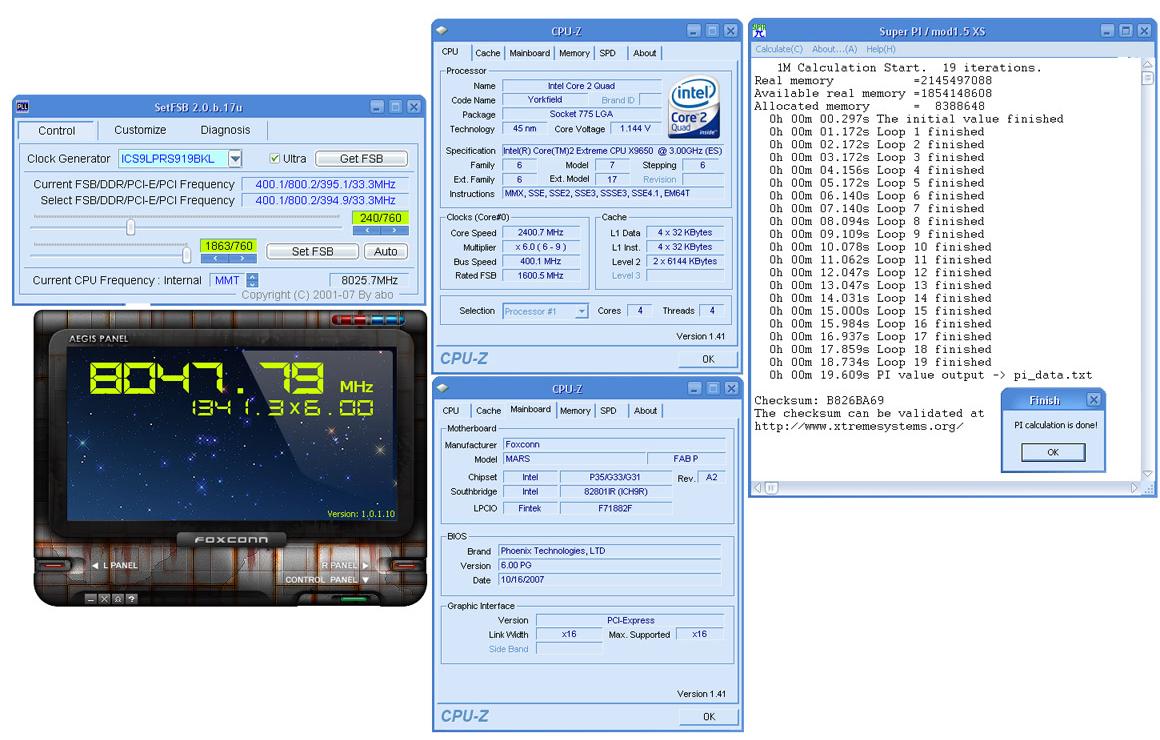Viewport: 1160px width, 740px height.
Task: Click the lower CPU-Z Mainboard window title icon
Action: [442, 388]
